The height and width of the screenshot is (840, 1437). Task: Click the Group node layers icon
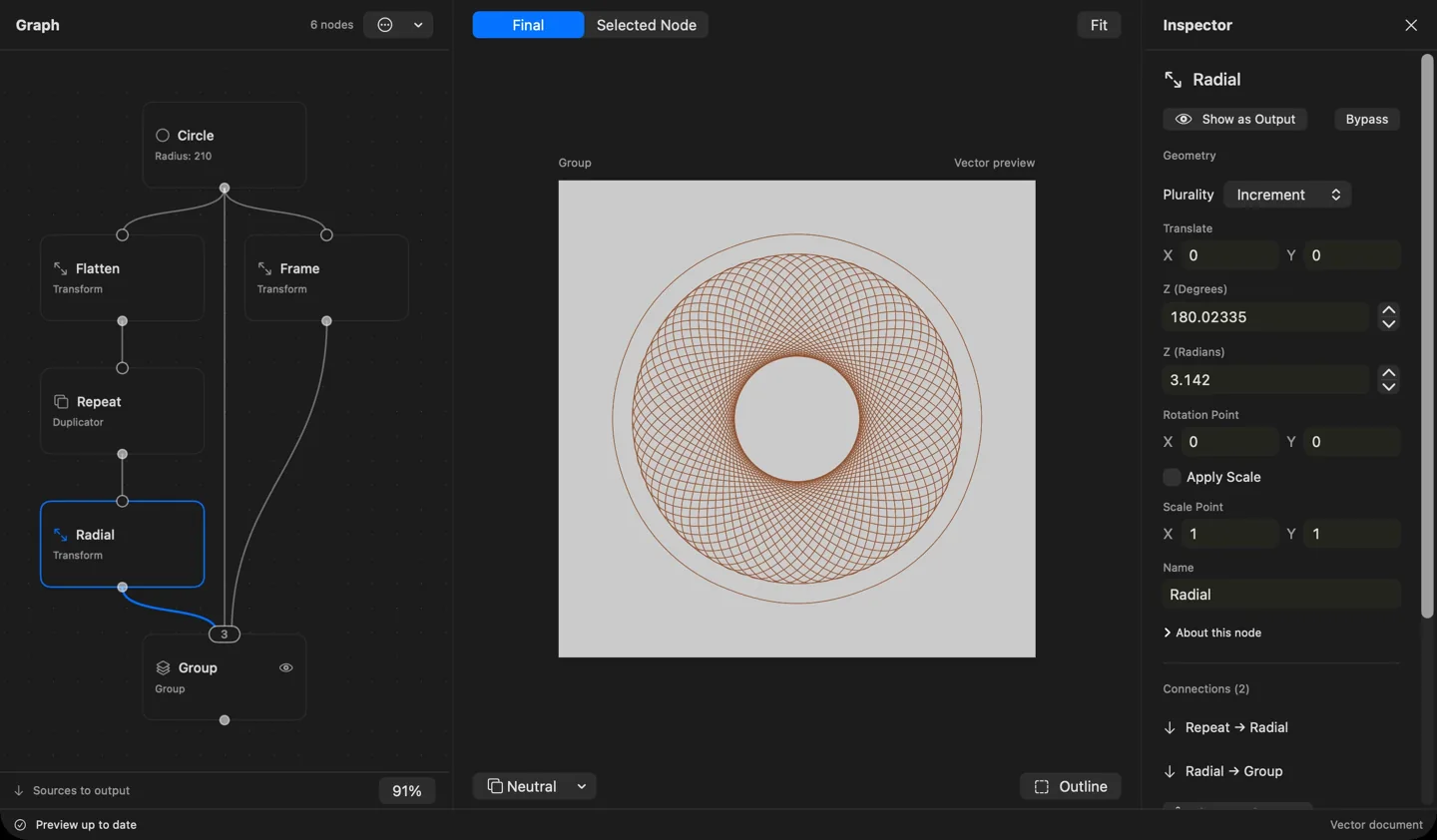[163, 668]
